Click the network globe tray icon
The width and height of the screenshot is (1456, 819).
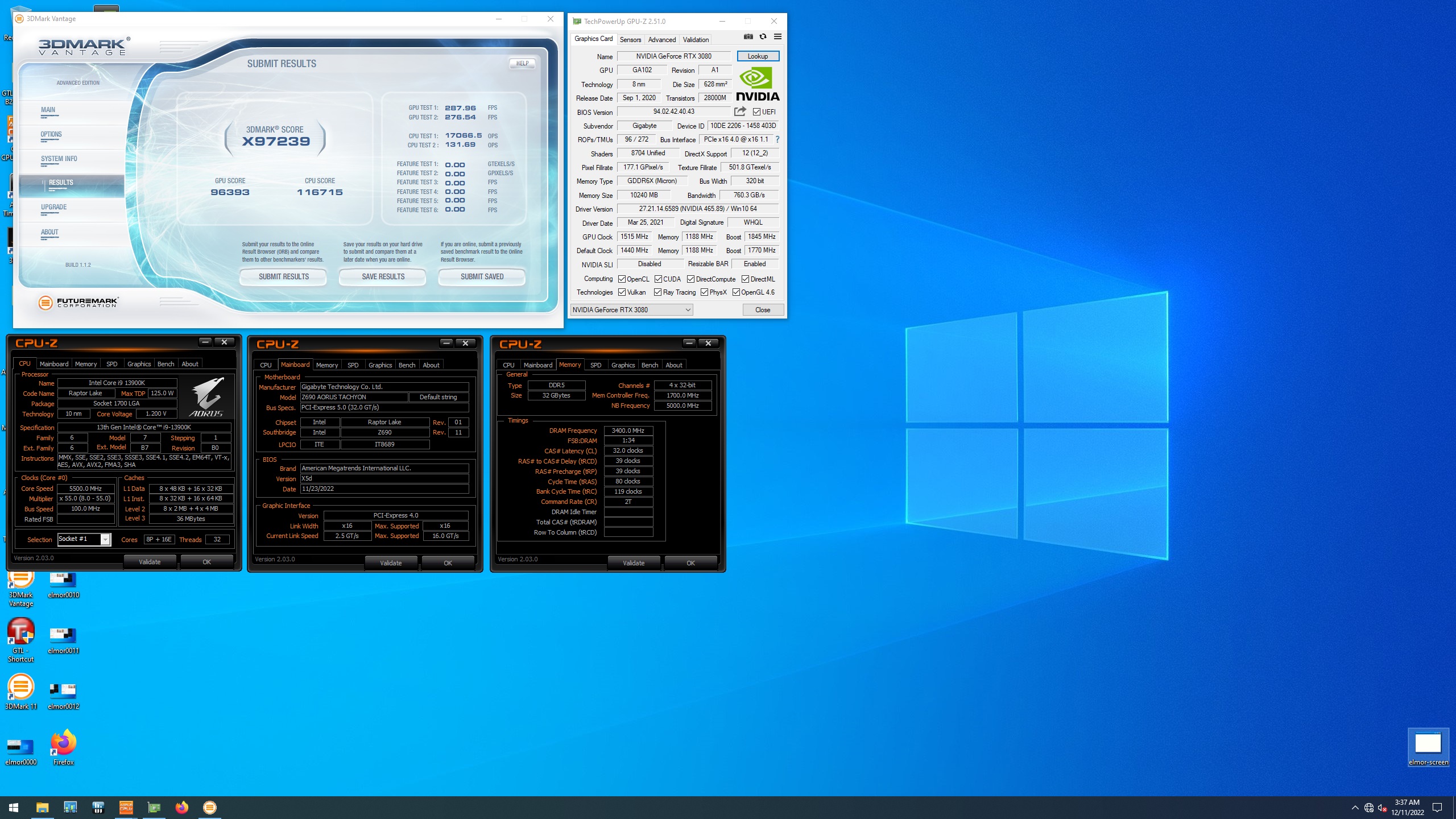(x=1369, y=808)
